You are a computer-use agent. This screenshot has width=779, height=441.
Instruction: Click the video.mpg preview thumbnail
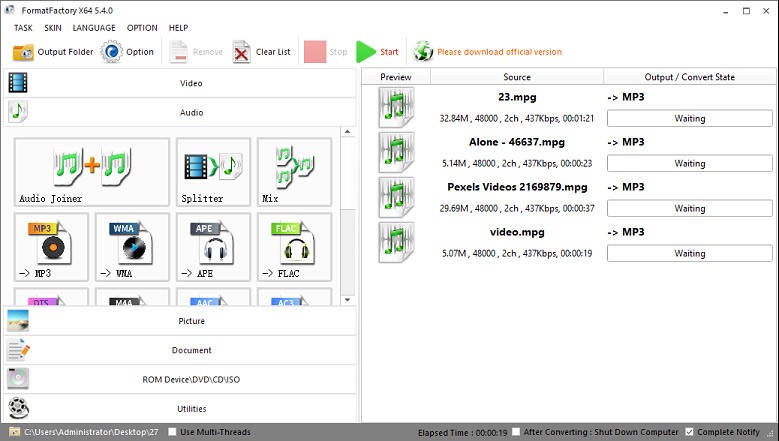coord(396,242)
